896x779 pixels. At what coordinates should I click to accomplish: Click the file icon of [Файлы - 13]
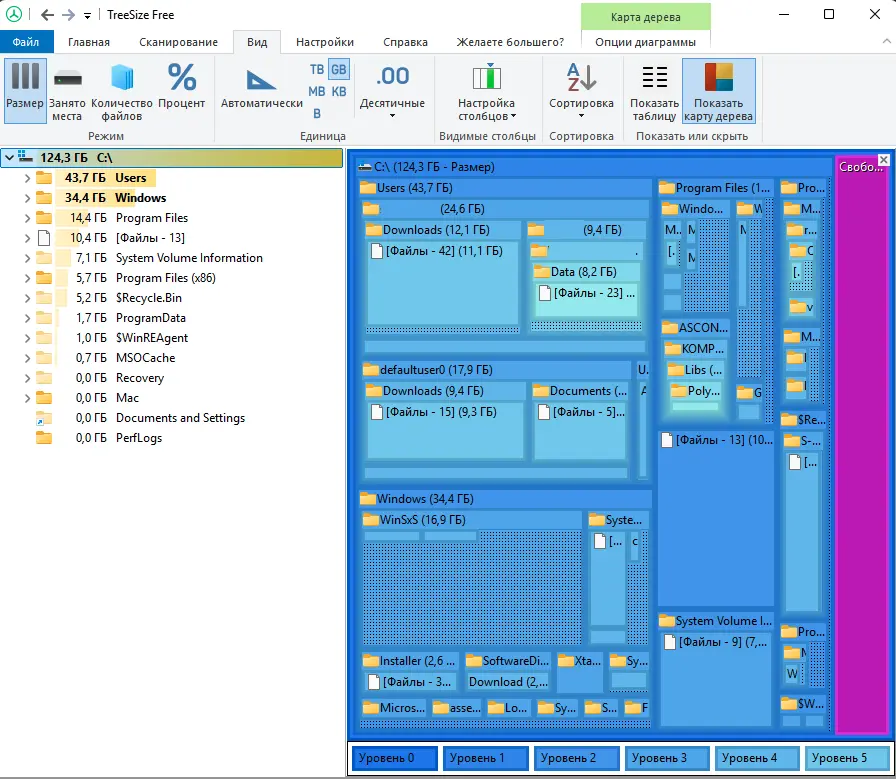click(44, 238)
